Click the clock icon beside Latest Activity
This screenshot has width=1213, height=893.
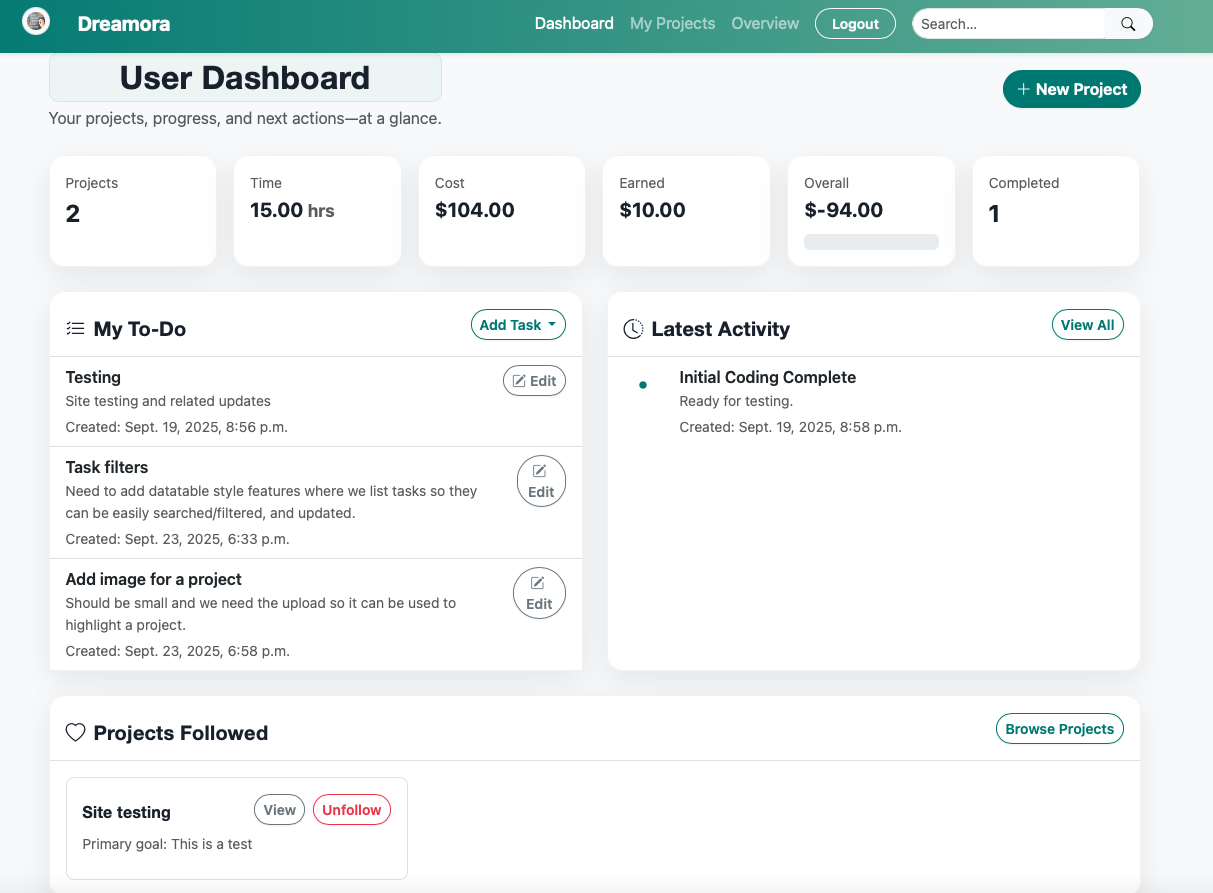[632, 328]
